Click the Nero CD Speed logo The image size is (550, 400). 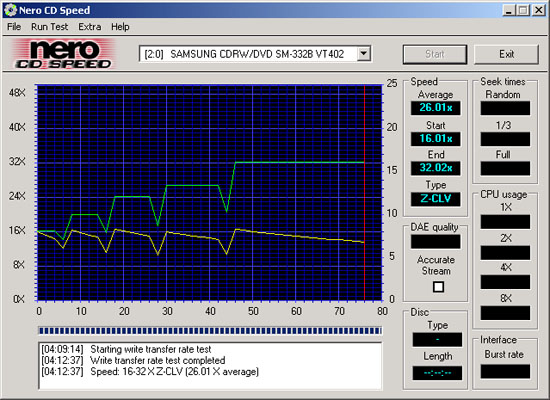63,54
